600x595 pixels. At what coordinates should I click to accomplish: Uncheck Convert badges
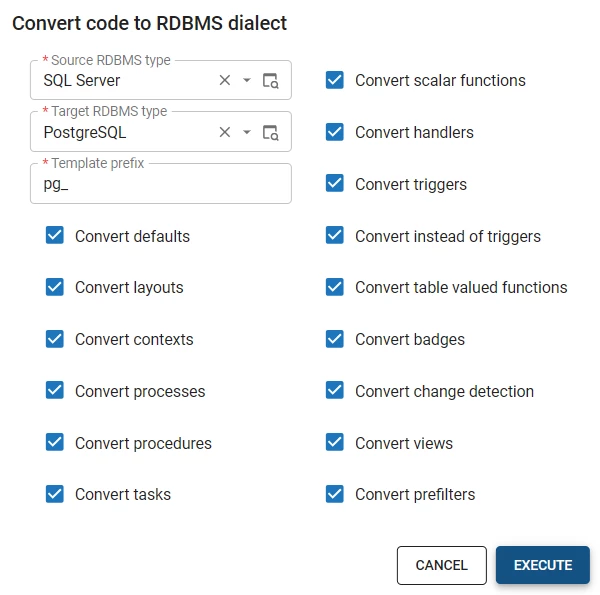tap(334, 339)
